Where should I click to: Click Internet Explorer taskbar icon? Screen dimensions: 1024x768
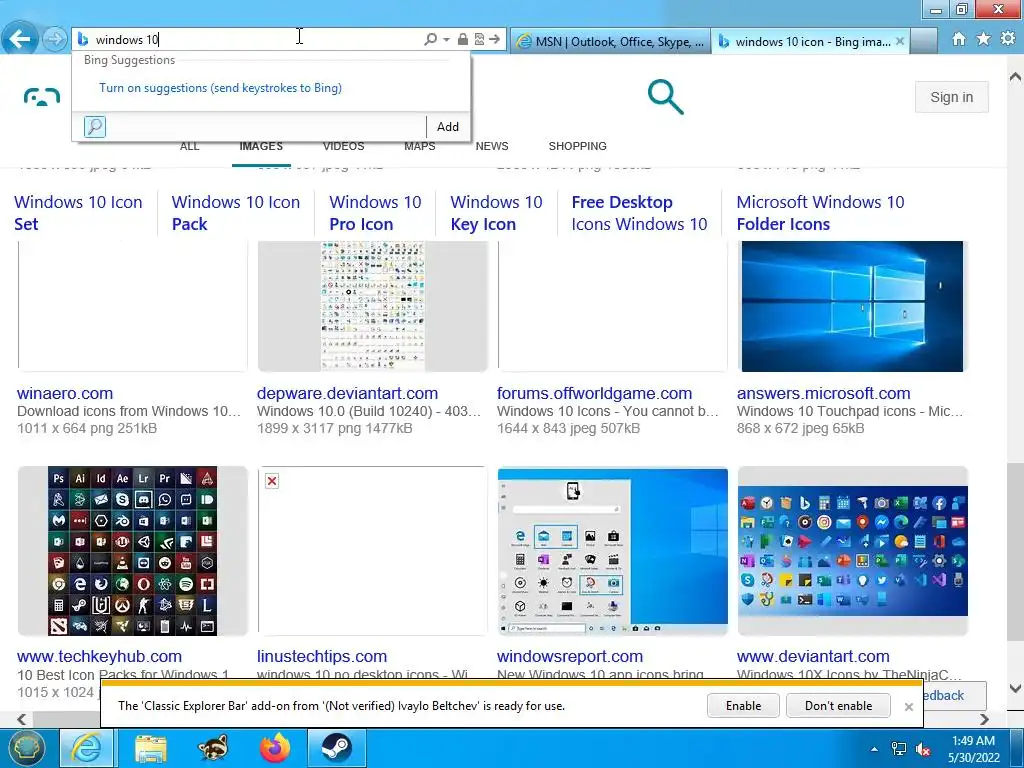86,748
